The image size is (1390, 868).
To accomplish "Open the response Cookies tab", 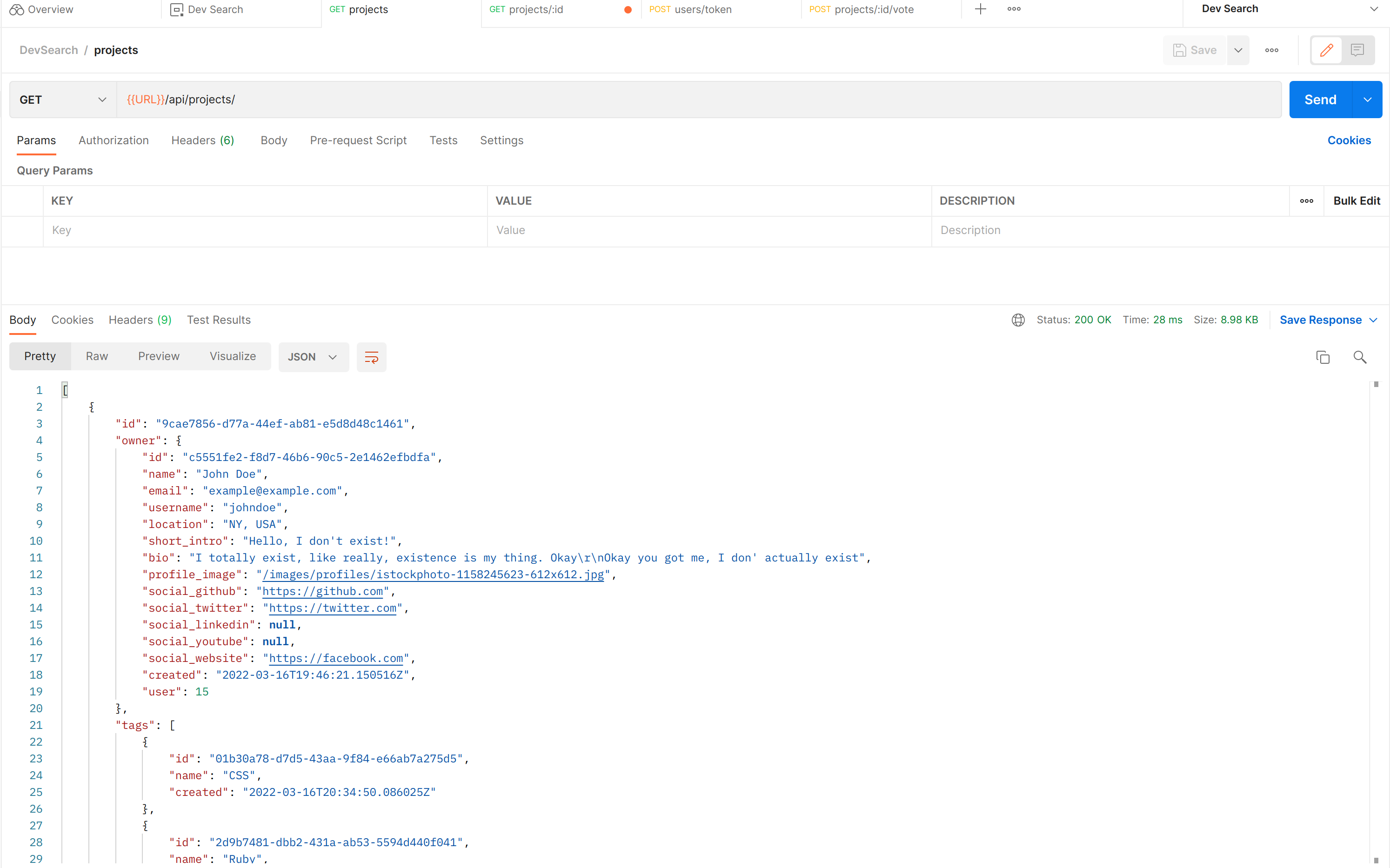I will click(73, 320).
